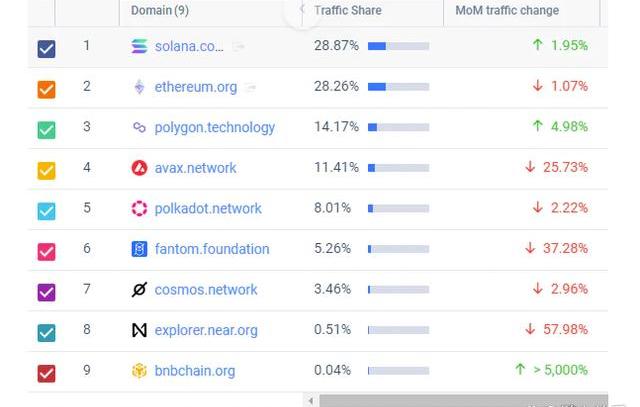Toggle the orange ethereum.org checkbox
Screen dimensions: 640x407
tap(46, 89)
